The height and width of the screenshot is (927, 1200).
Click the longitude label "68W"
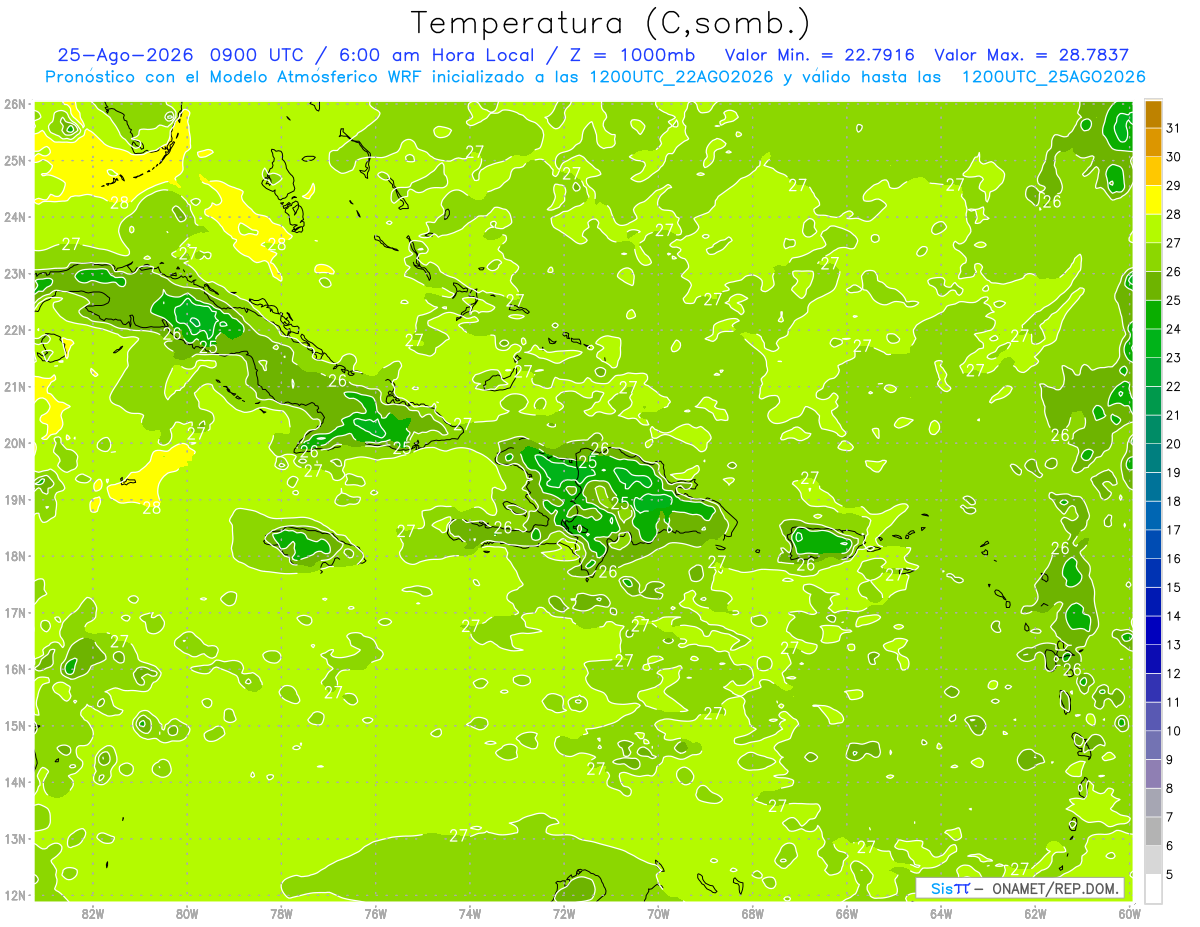pyautogui.click(x=753, y=913)
